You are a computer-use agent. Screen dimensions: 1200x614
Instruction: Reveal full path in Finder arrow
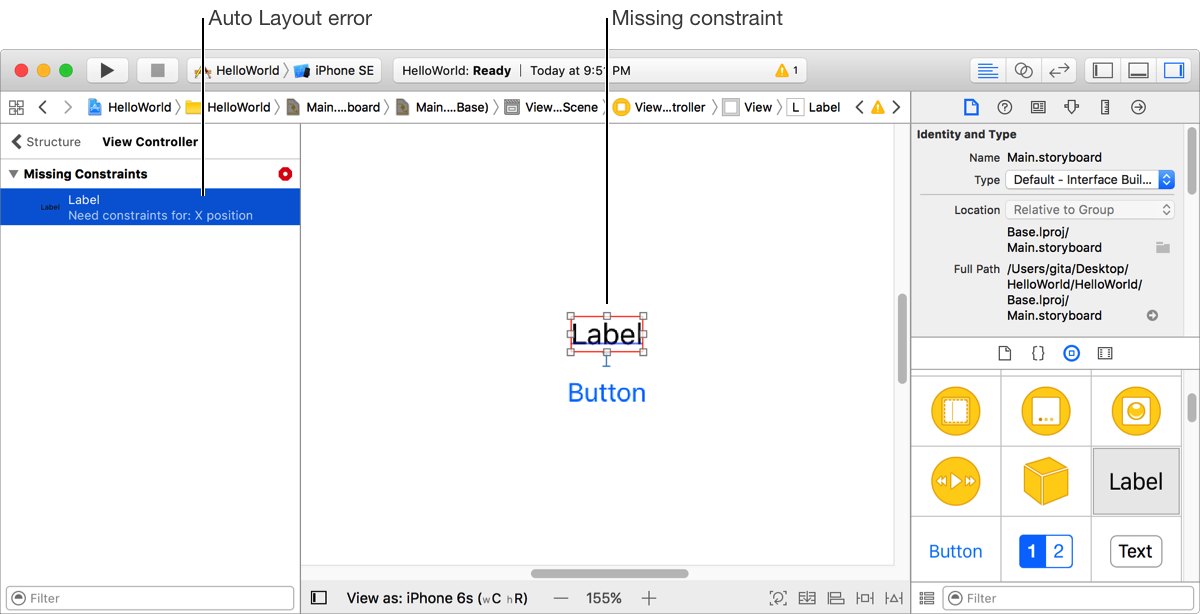(1152, 316)
